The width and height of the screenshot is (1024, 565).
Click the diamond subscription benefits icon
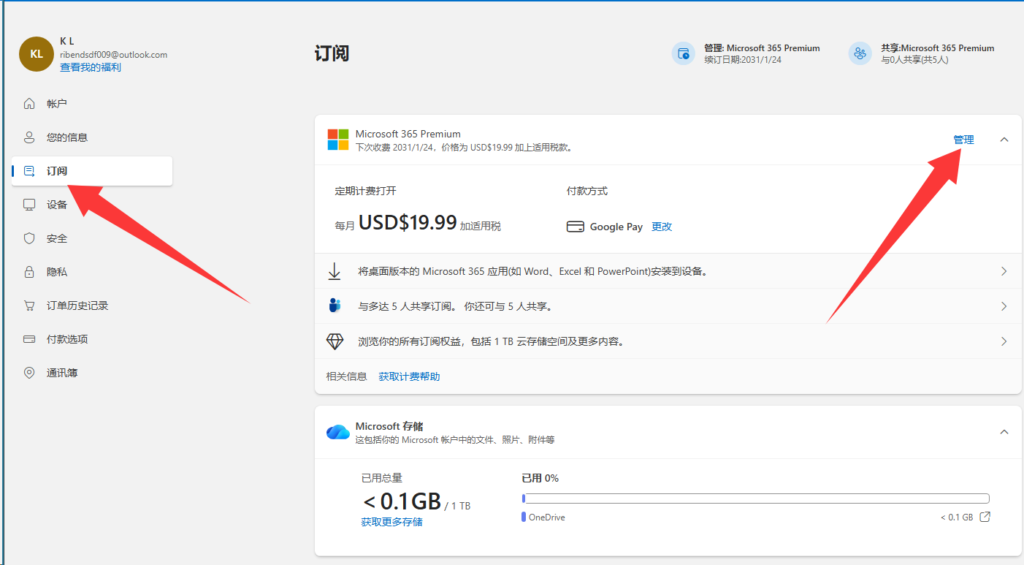[335, 341]
